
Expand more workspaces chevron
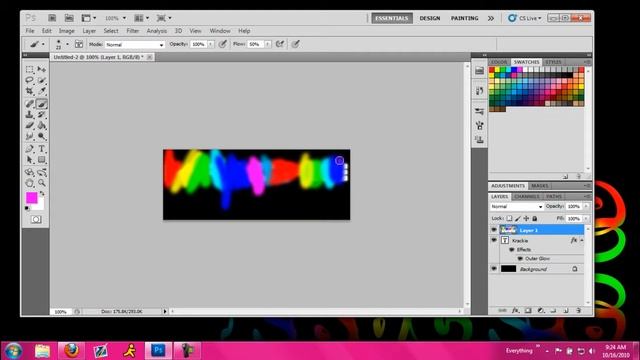click(491, 18)
